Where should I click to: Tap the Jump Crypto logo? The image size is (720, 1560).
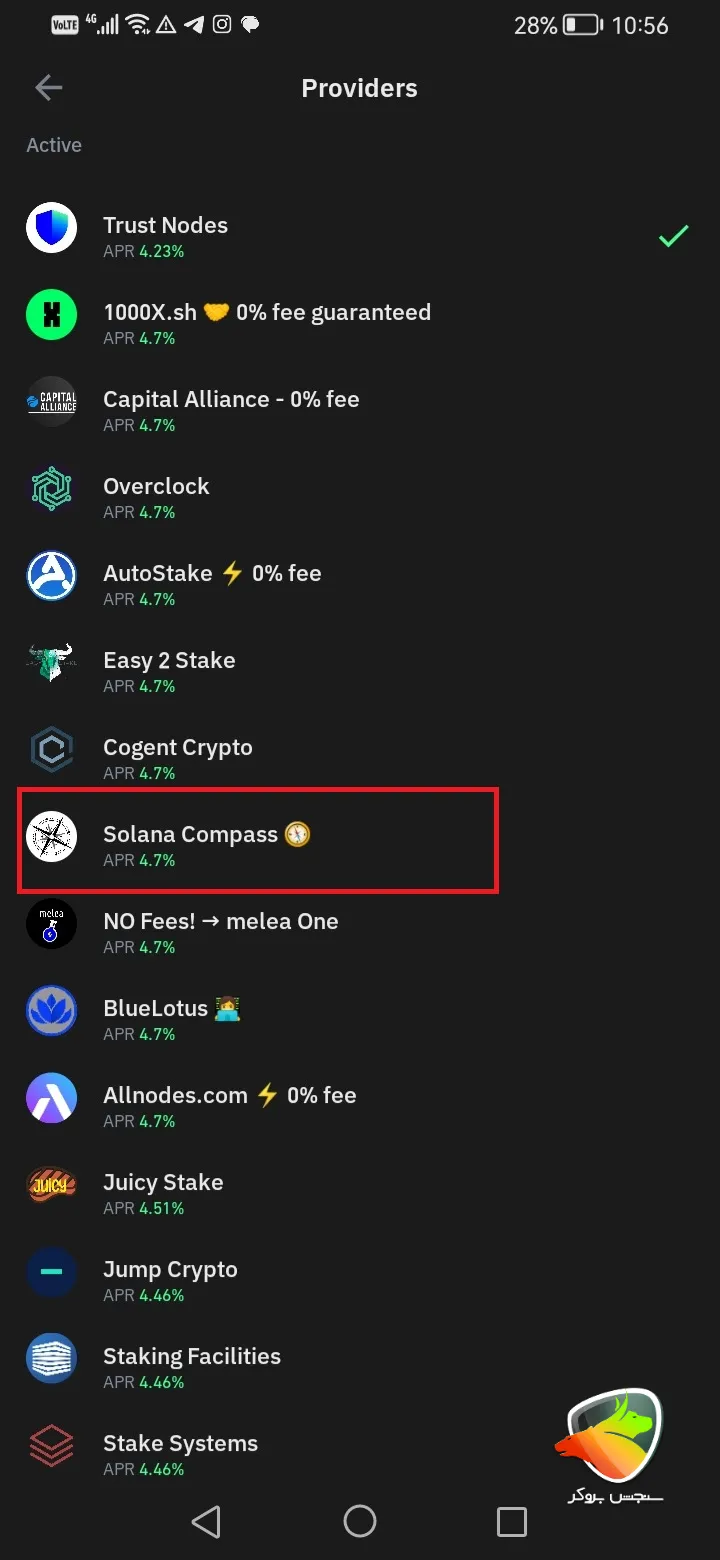coord(51,1271)
